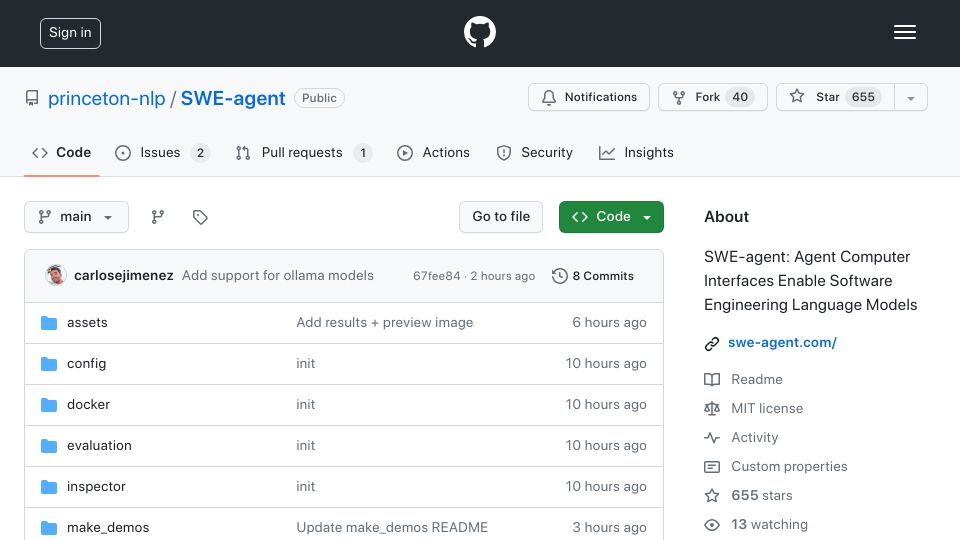This screenshot has width=960, height=540.
Task: Open the config folder
Action: click(86, 364)
